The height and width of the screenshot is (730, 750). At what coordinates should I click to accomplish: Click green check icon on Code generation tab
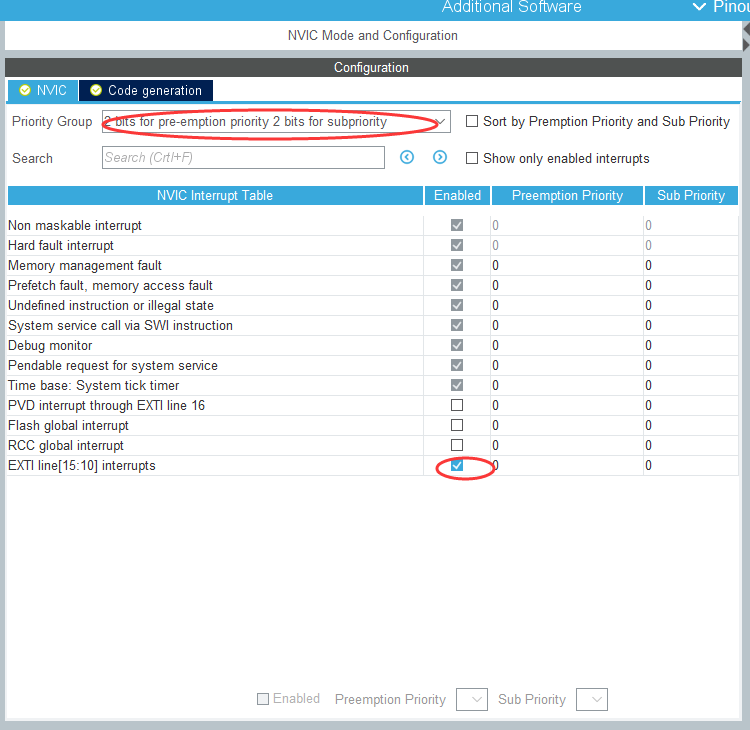pyautogui.click(x=96, y=90)
